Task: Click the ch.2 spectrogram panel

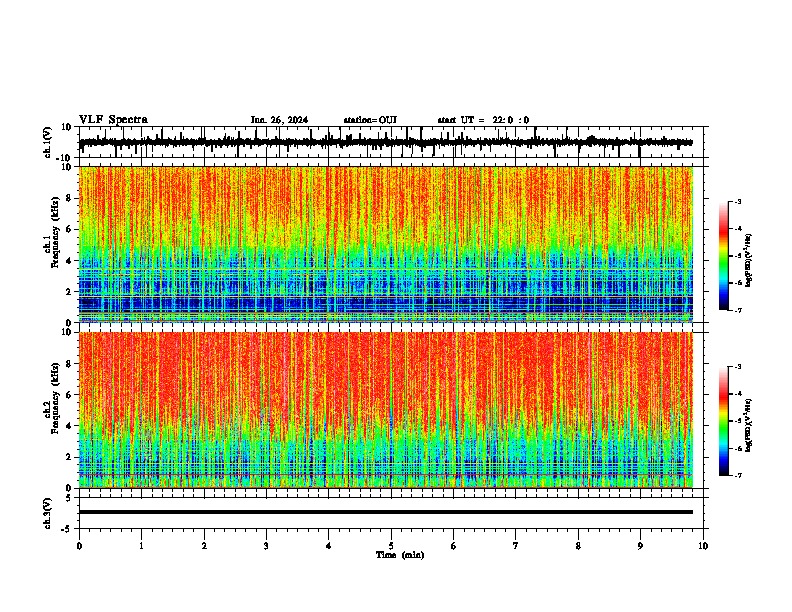Action: 386,410
